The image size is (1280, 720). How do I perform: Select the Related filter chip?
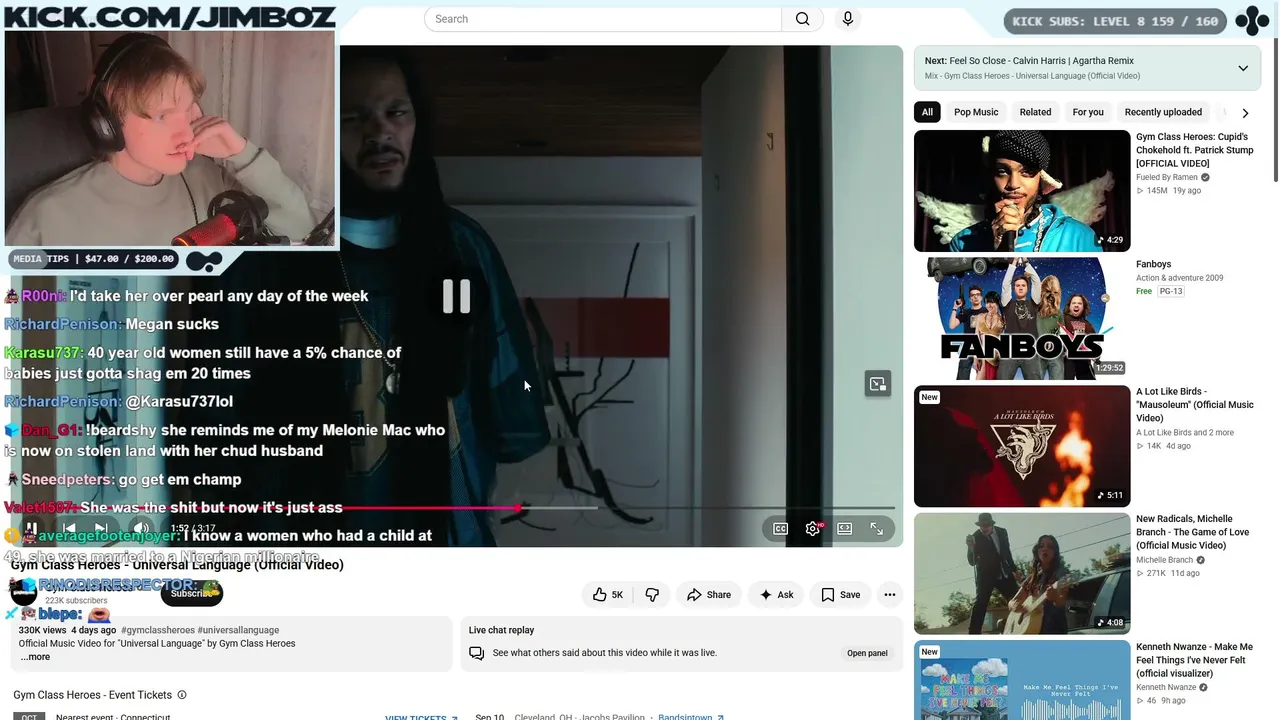coord(1035,112)
